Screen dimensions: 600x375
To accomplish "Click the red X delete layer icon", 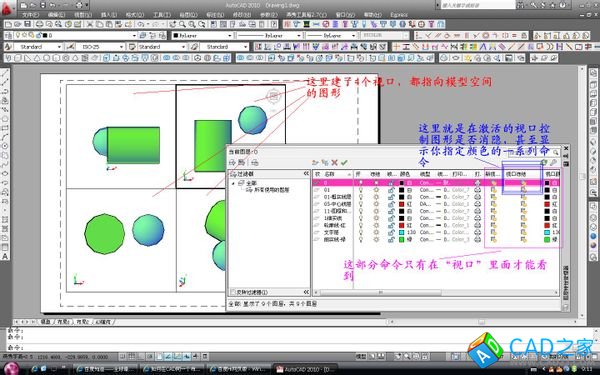I will point(334,163).
